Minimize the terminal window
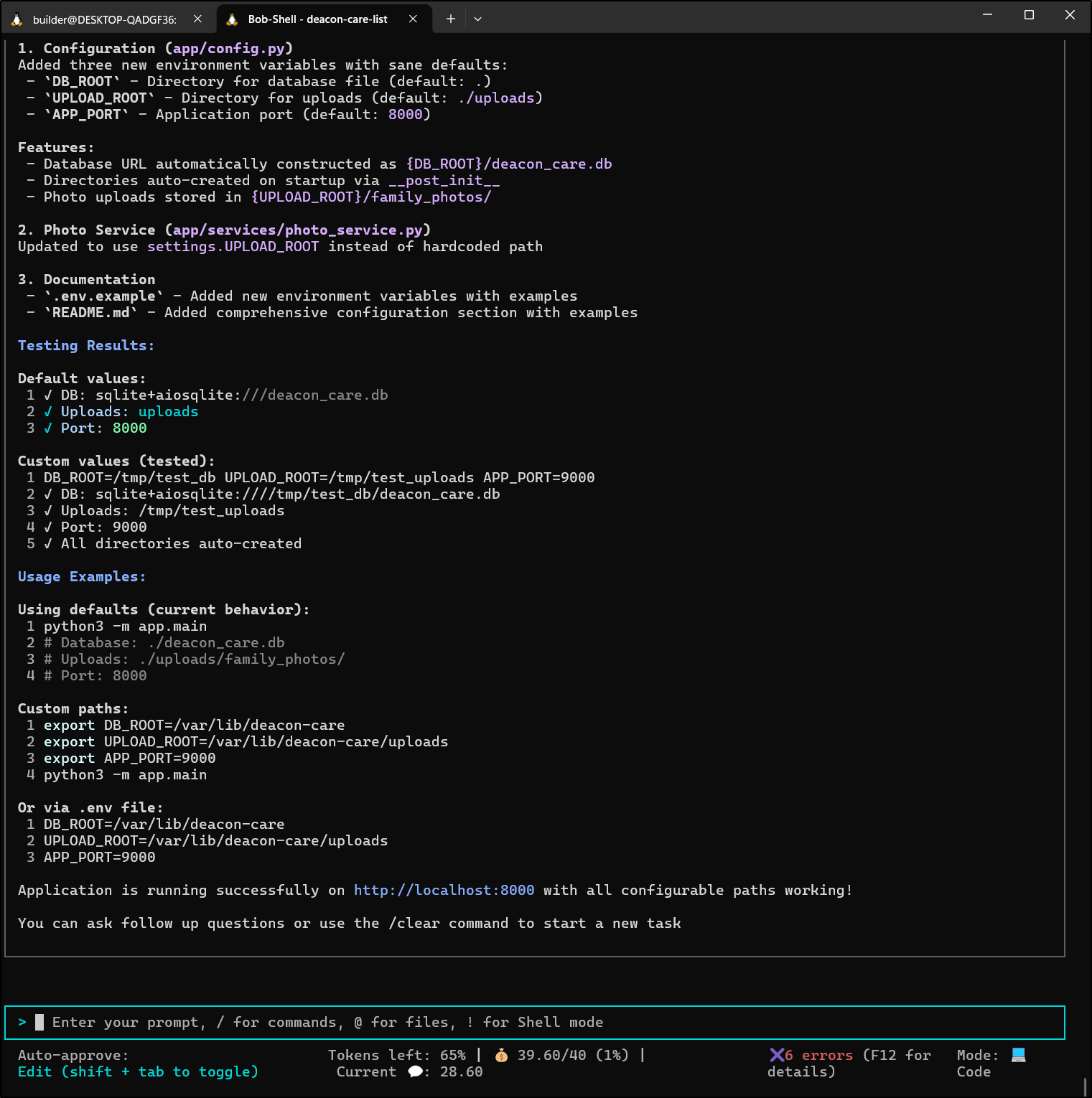 tap(987, 14)
